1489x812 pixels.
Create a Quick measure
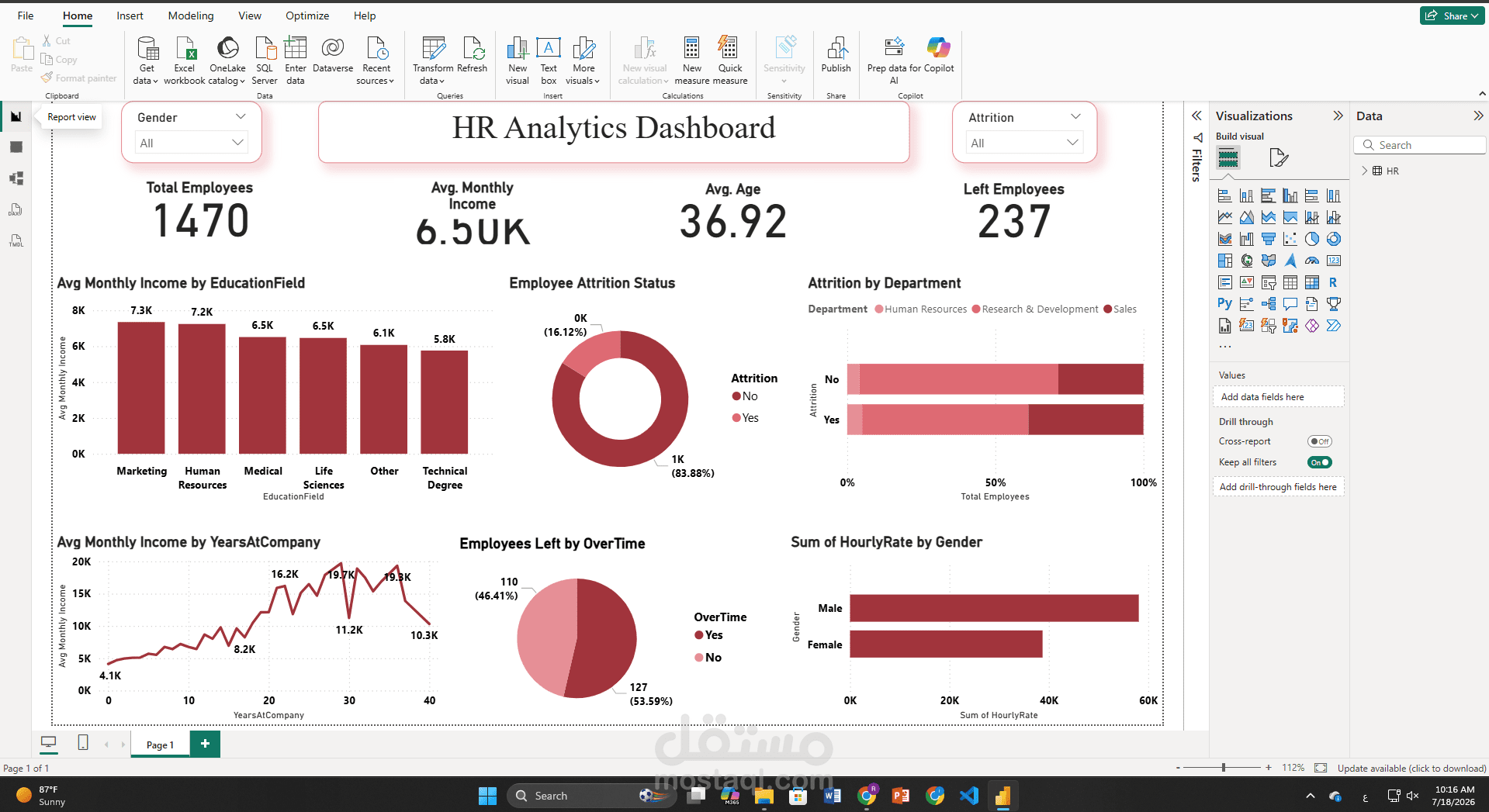730,60
